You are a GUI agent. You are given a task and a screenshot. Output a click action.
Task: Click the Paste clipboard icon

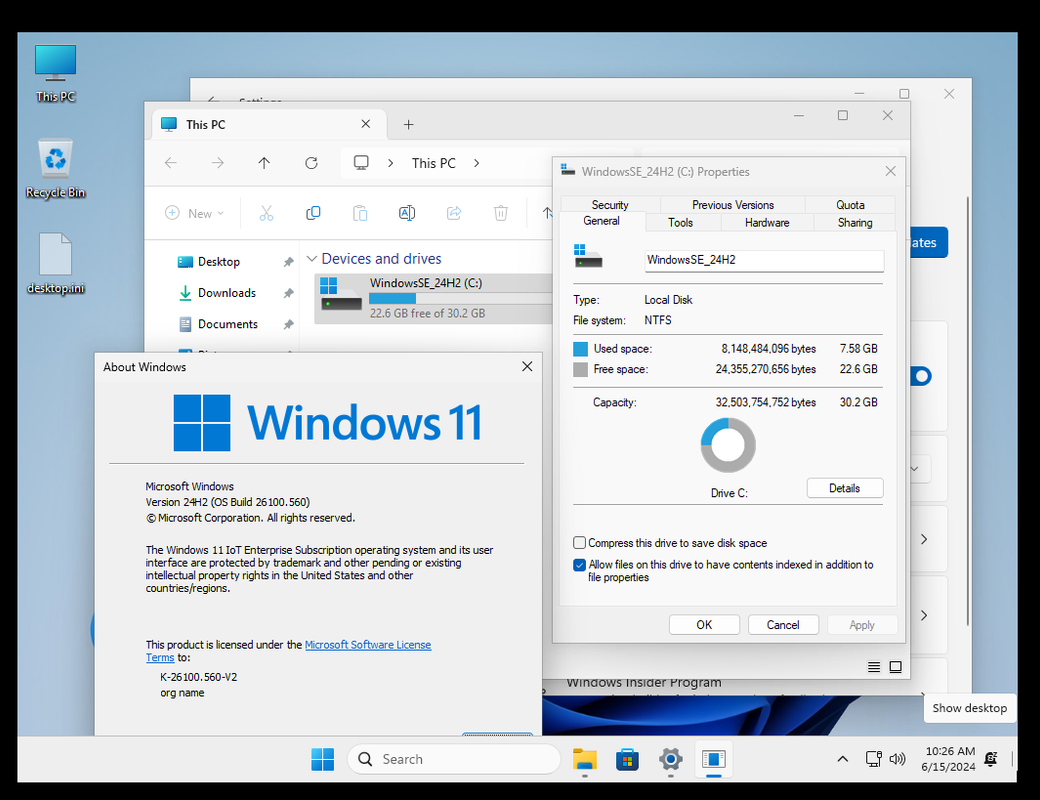[359, 213]
